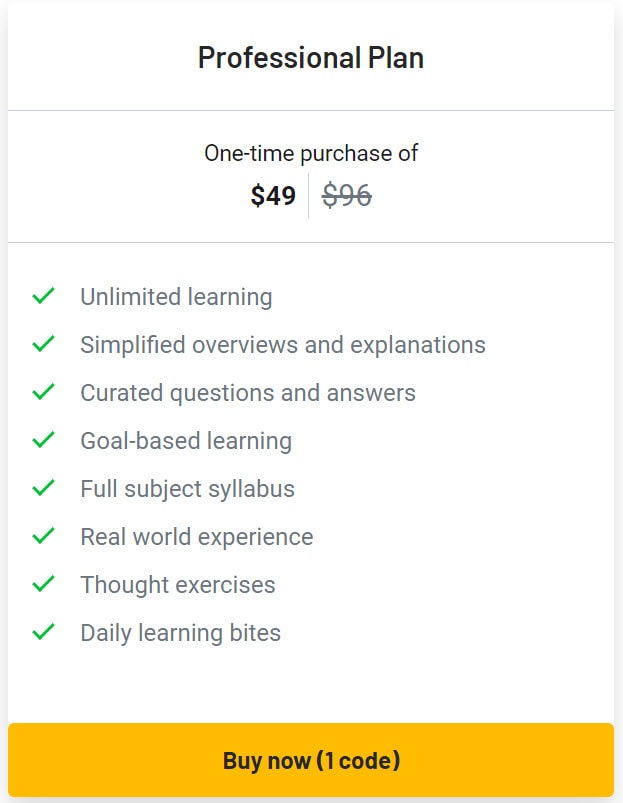The image size is (623, 803).
Task: Click the $49 price value
Action: 272,196
